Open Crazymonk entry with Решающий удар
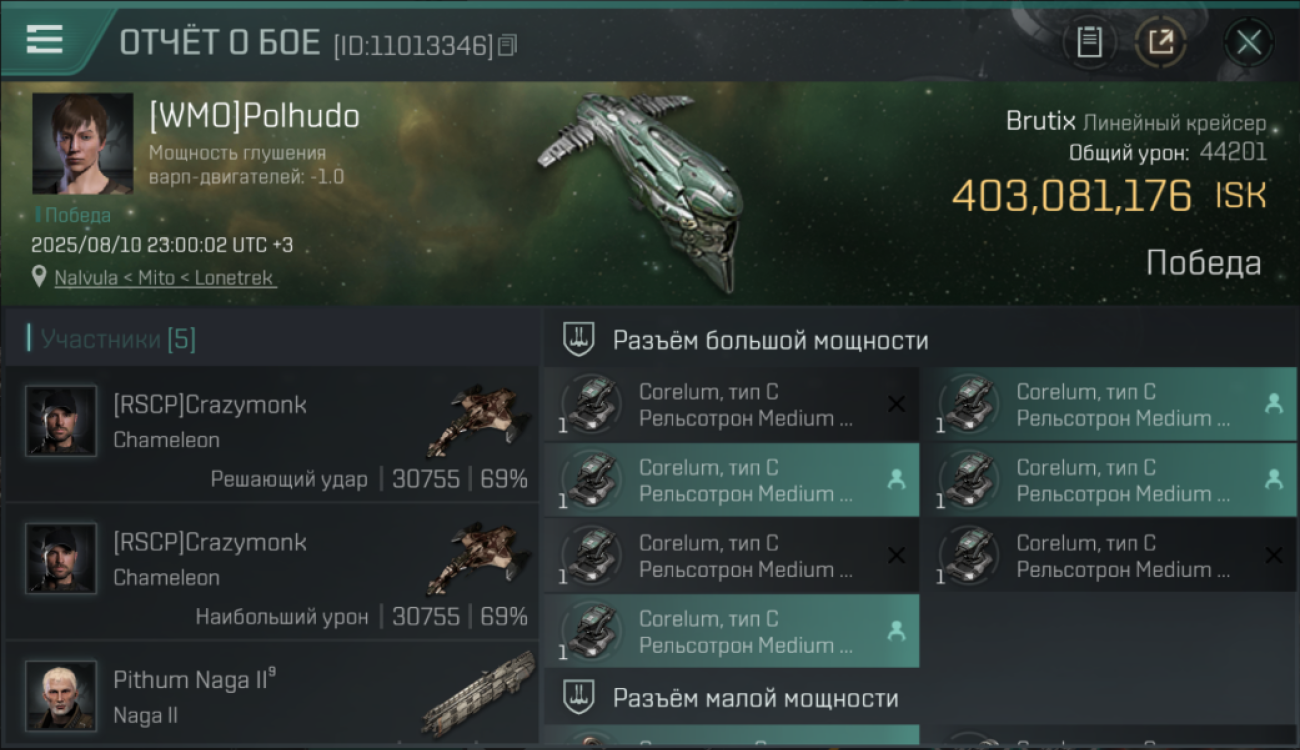1300x750 pixels. 272,435
